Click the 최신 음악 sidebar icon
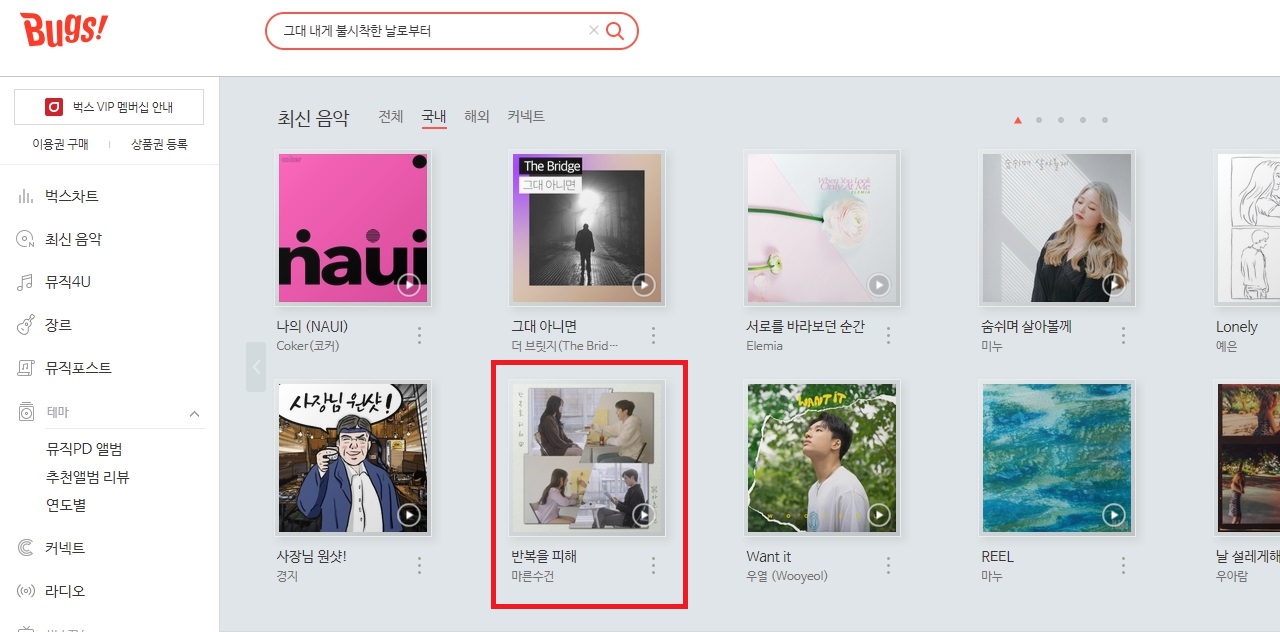1280x632 pixels. pyautogui.click(x=26, y=239)
